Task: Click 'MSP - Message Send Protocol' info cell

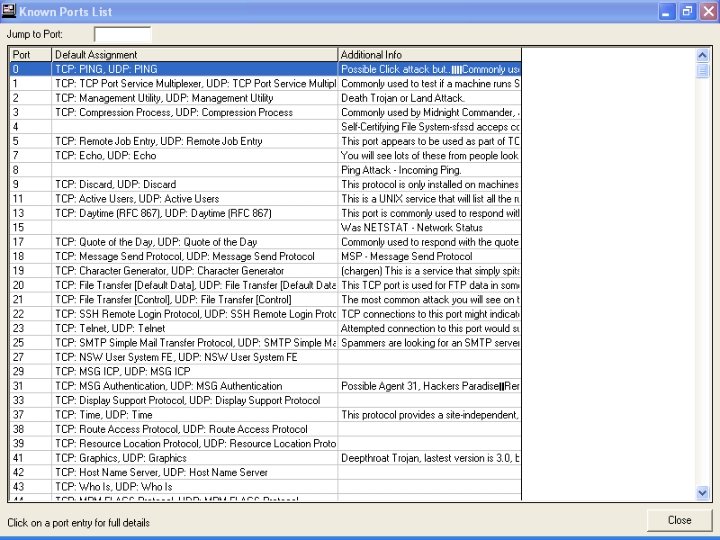Action: click(429, 256)
